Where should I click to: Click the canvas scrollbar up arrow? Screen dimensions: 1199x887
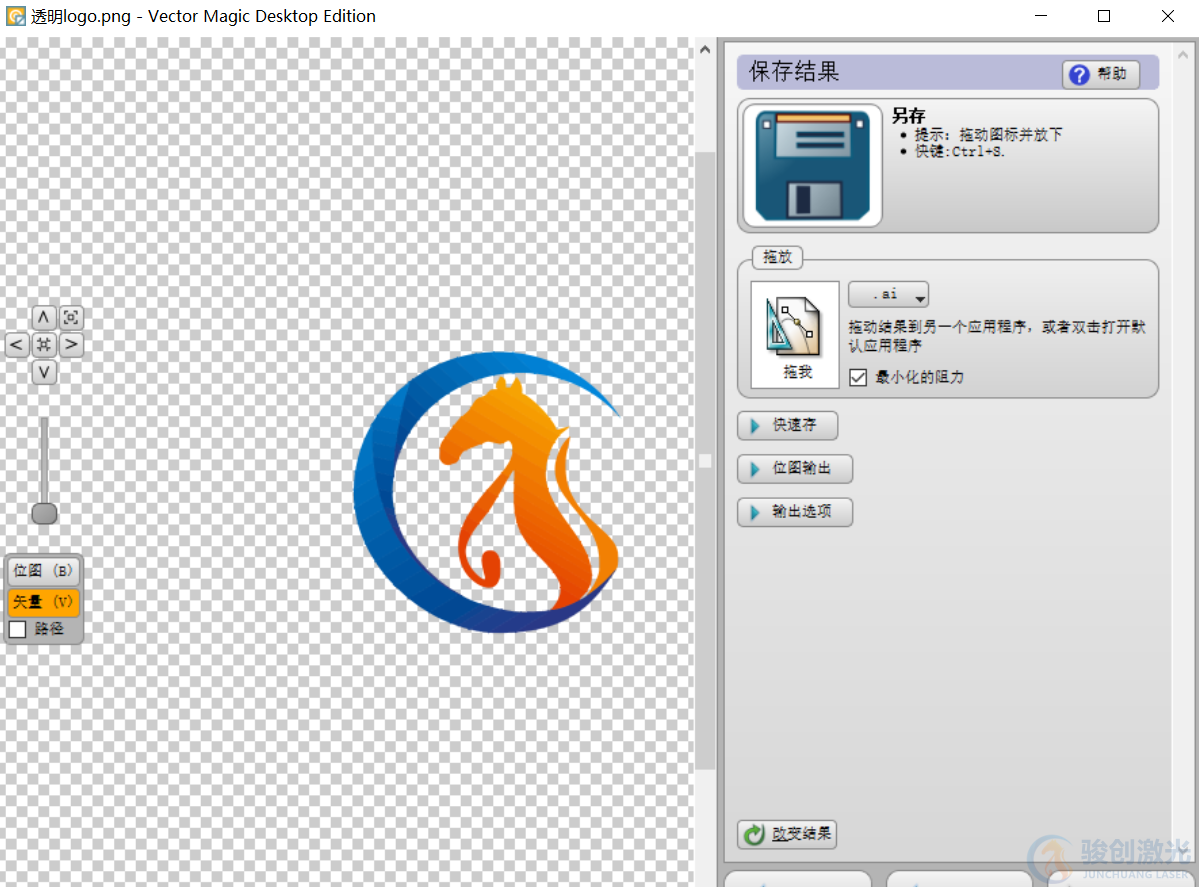(x=705, y=50)
